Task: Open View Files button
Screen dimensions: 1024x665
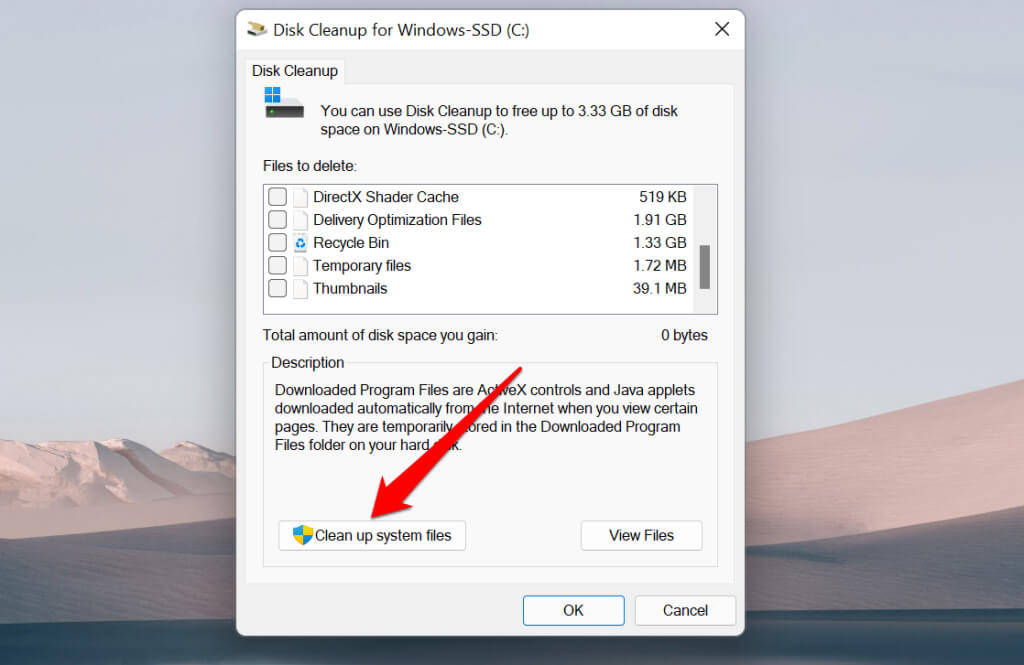Action: (x=641, y=536)
